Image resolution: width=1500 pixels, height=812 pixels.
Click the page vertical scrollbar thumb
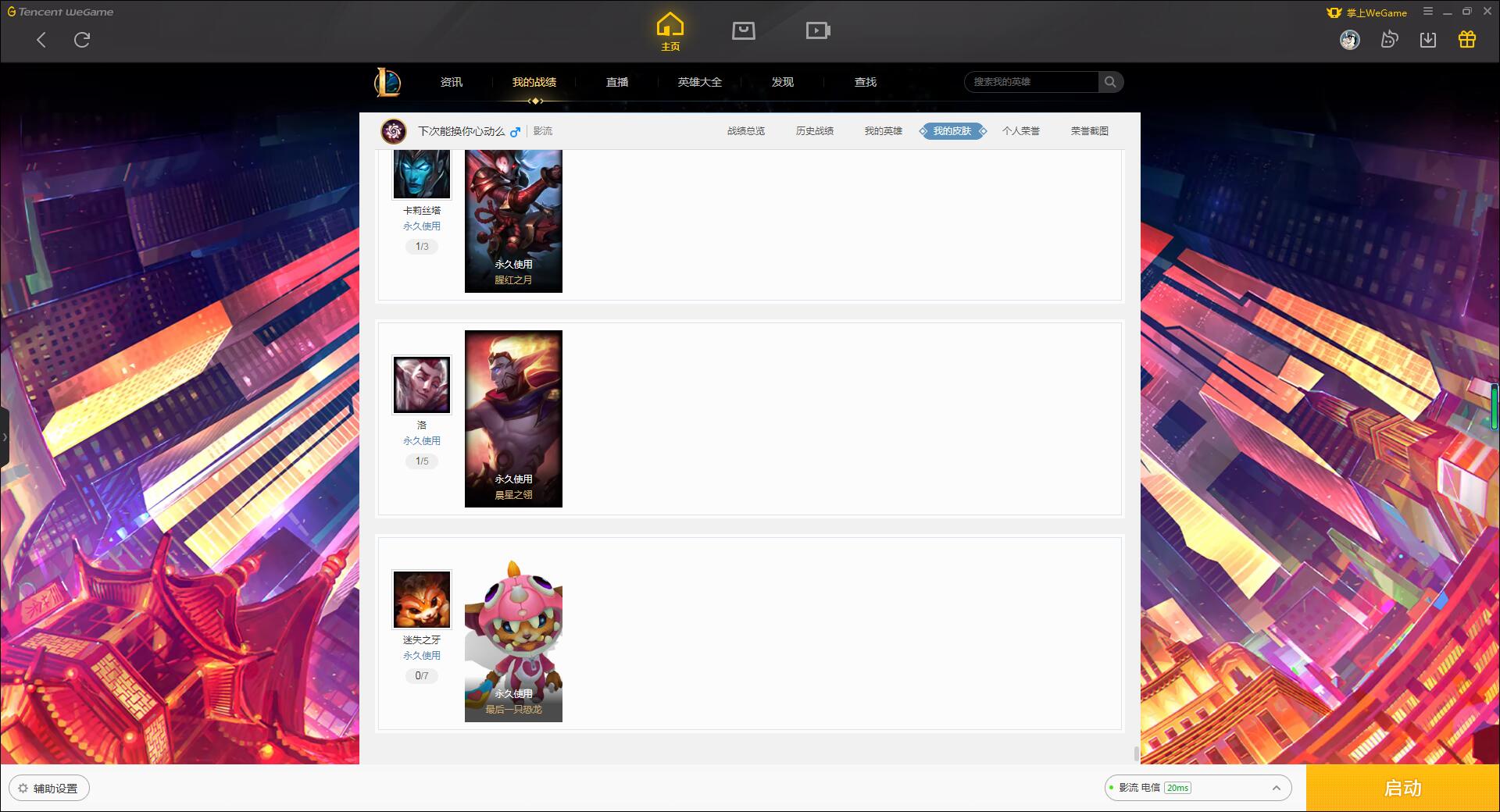click(1136, 753)
